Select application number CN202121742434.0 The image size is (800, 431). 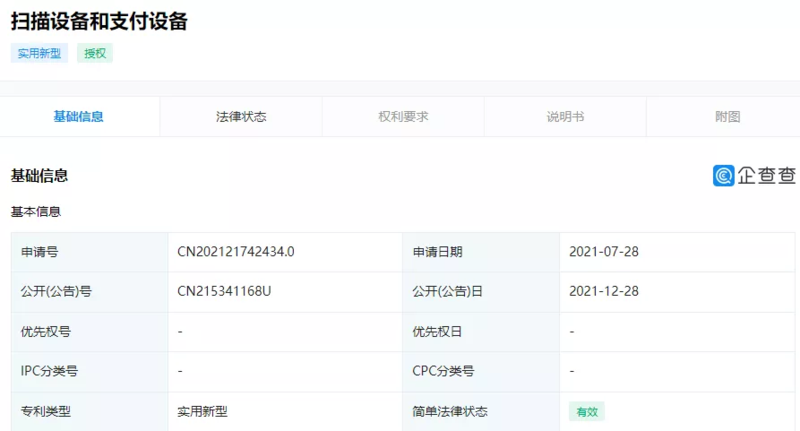coord(236,252)
